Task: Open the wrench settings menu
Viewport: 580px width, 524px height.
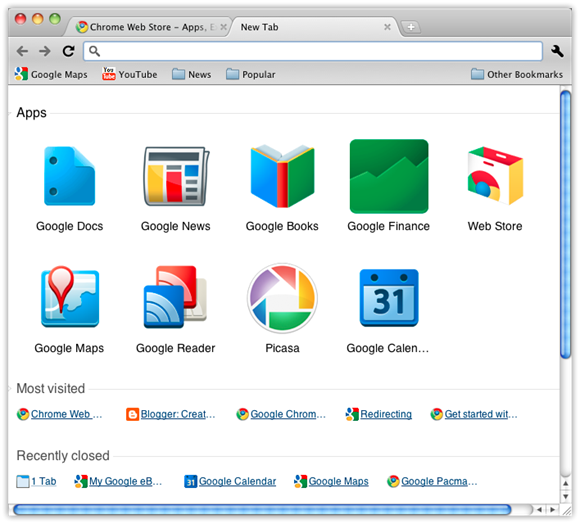Action: pyautogui.click(x=557, y=51)
